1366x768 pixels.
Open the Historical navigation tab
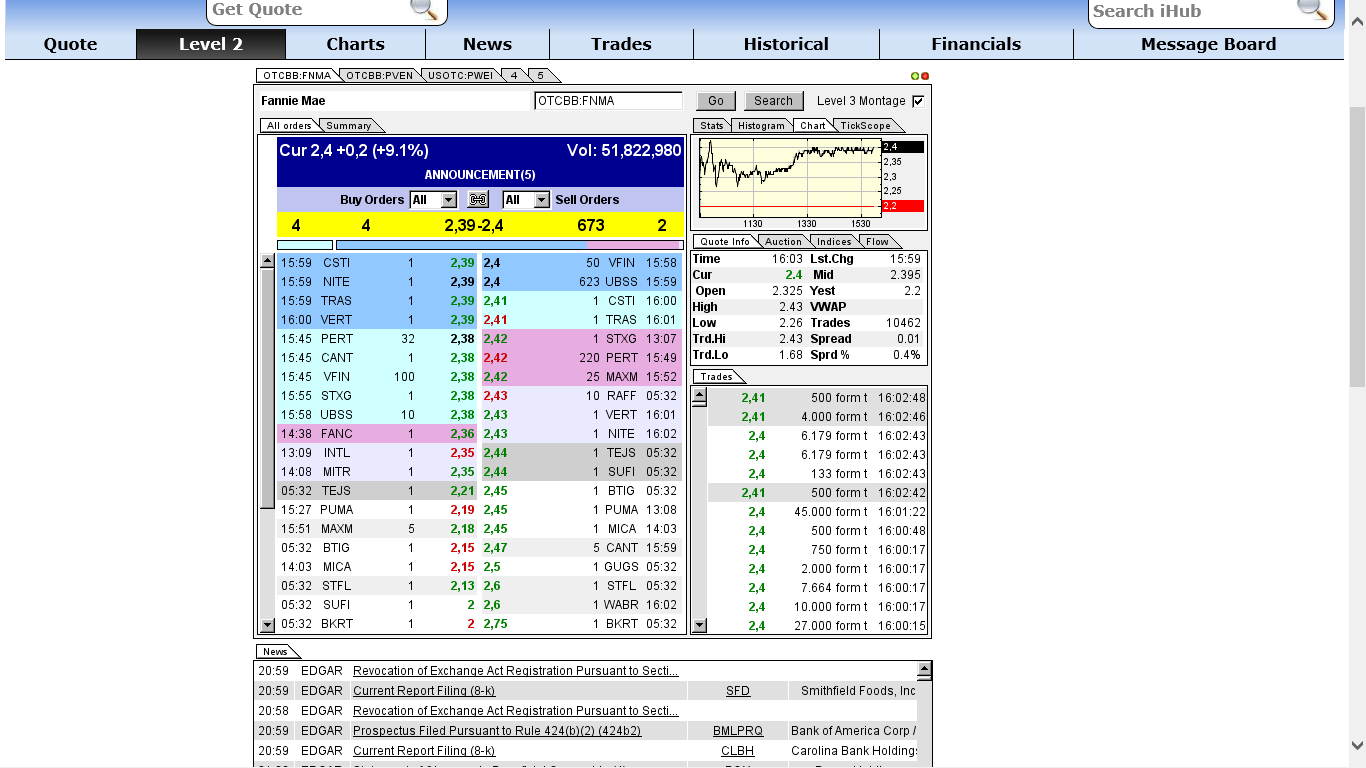tap(786, 44)
